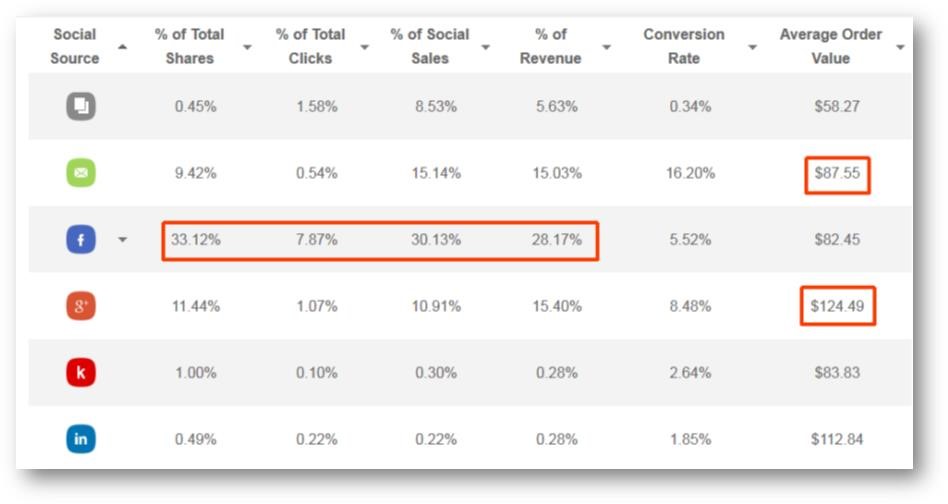Image resolution: width=948 pixels, height=504 pixels.
Task: Sort using Average Order Value arrow
Action: (x=900, y=47)
